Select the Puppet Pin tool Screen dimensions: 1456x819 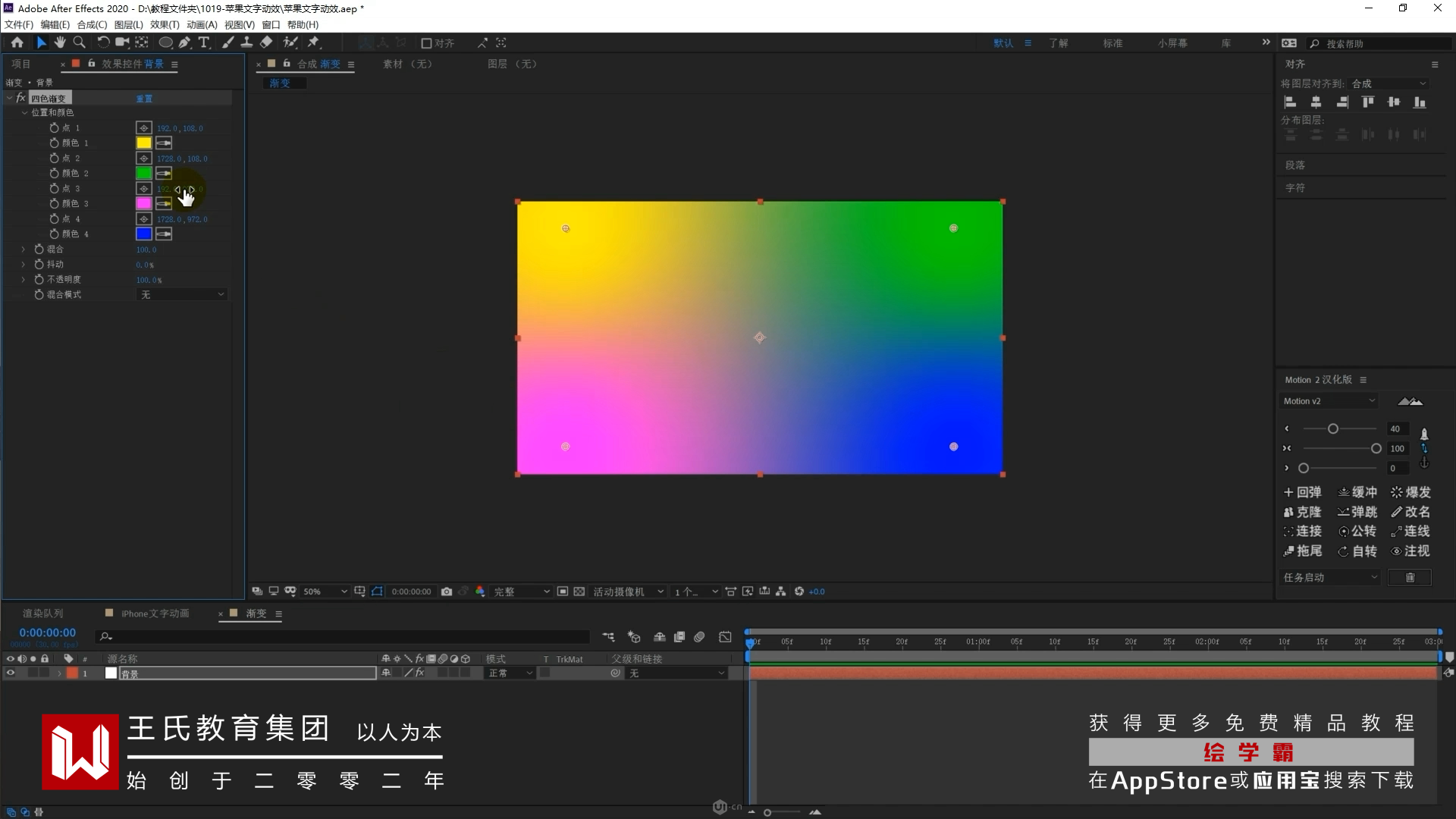[313, 42]
